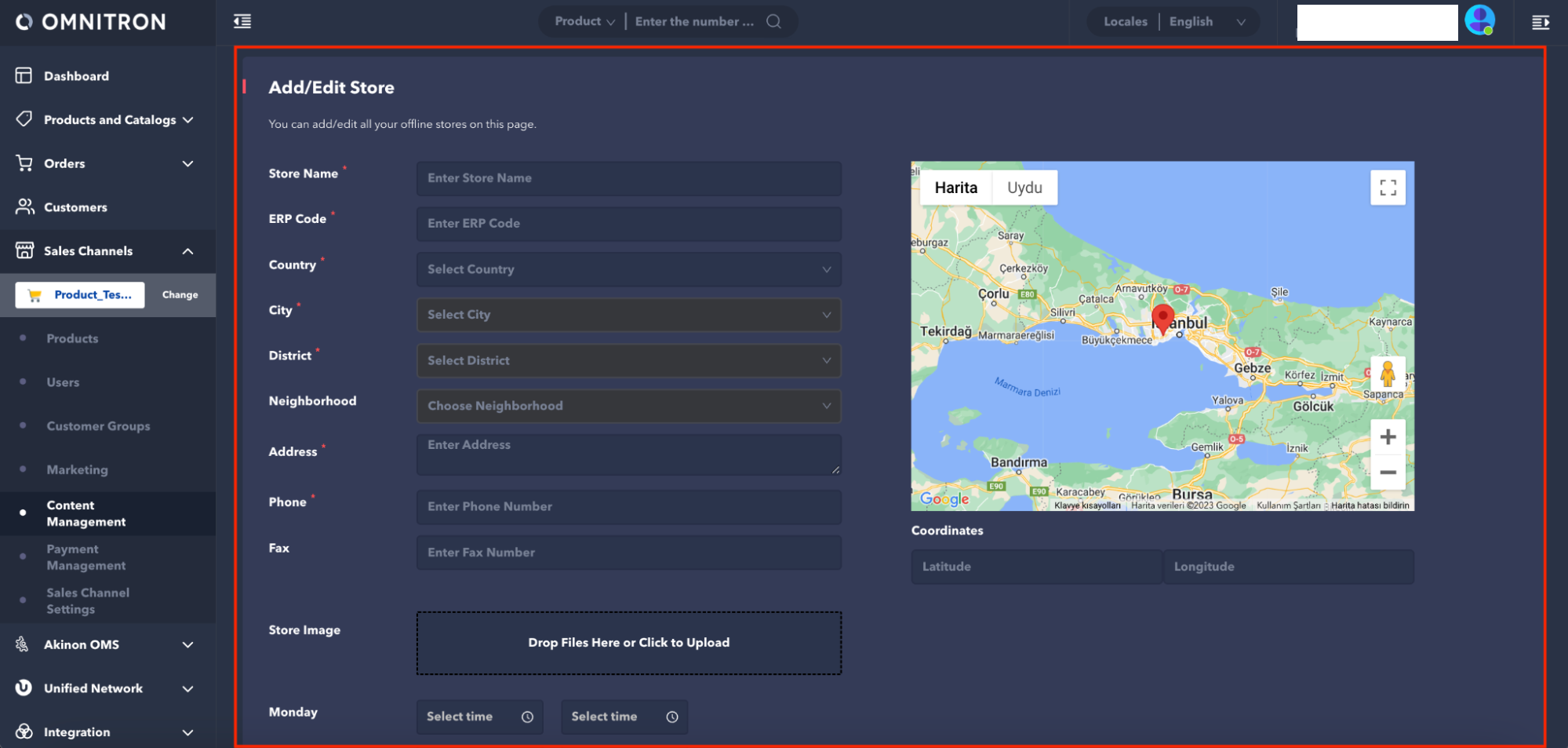Click the Change sales channel button

180,295
